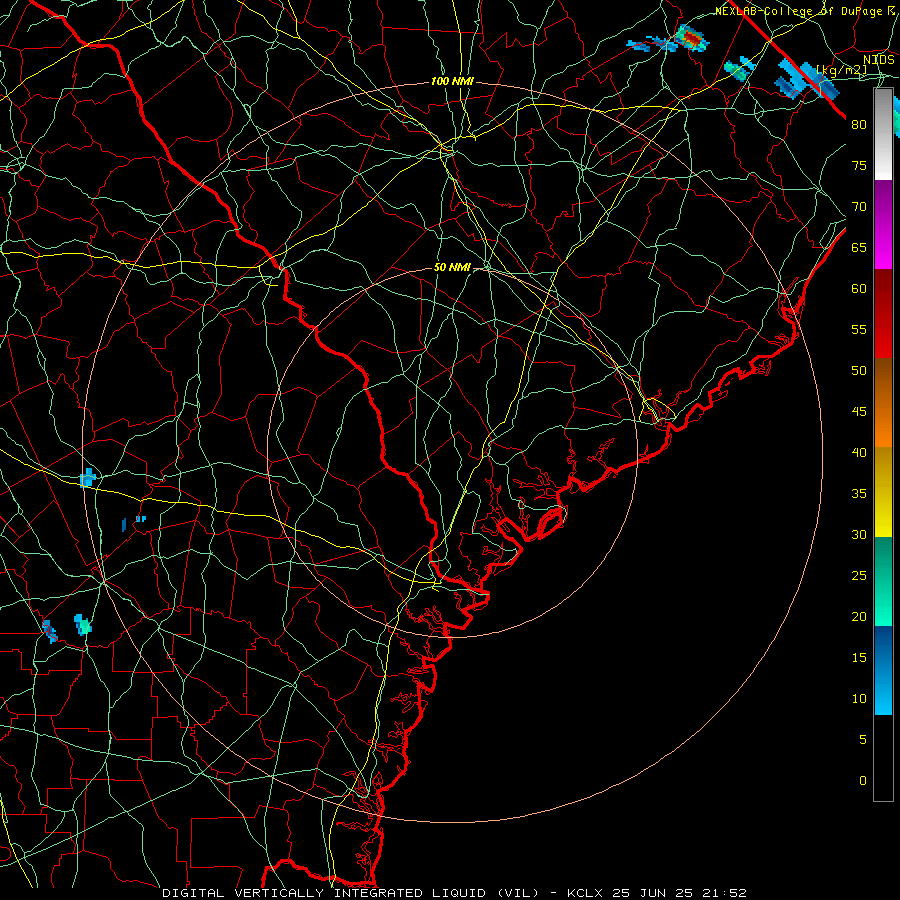
Task: Select the blue segment of the color scale
Action: coord(883,670)
